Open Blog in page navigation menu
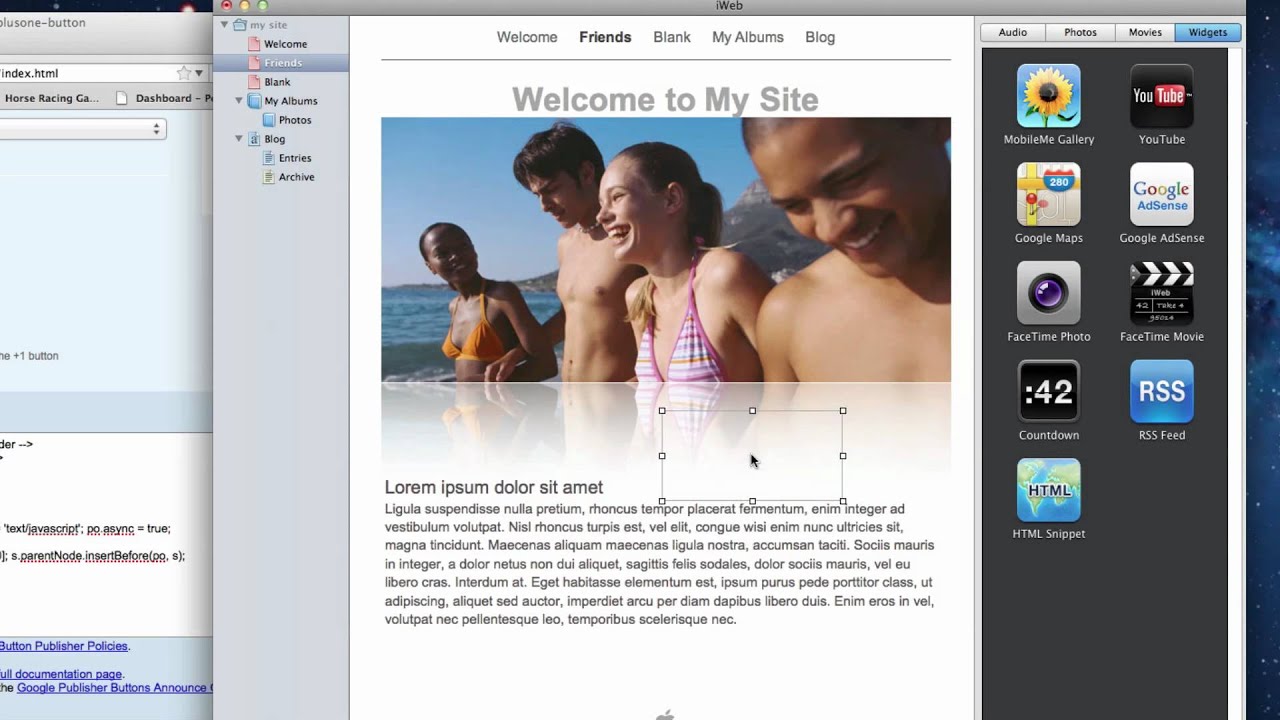The height and width of the screenshot is (720, 1280). point(820,37)
